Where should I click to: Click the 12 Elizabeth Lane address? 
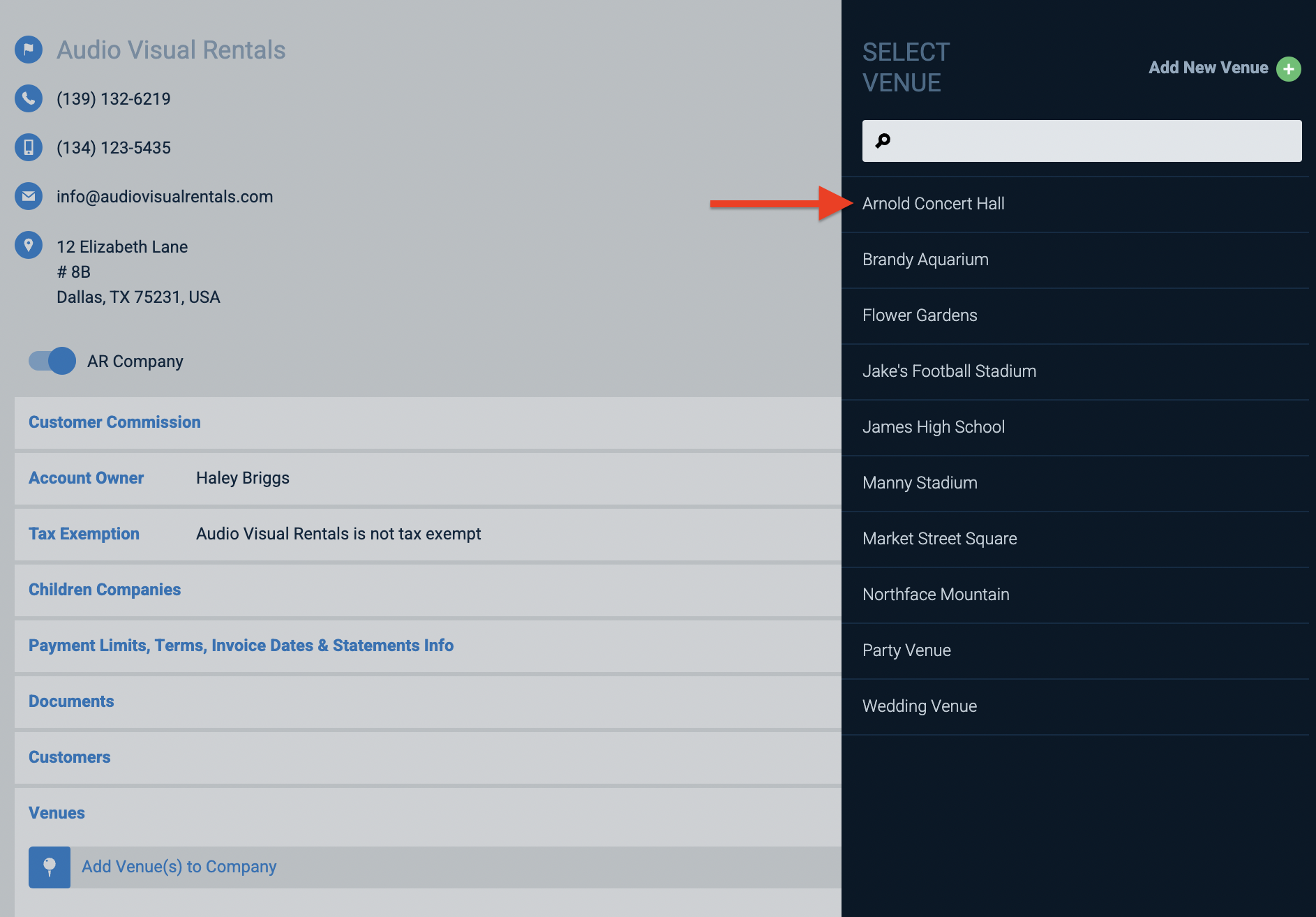[x=122, y=247]
